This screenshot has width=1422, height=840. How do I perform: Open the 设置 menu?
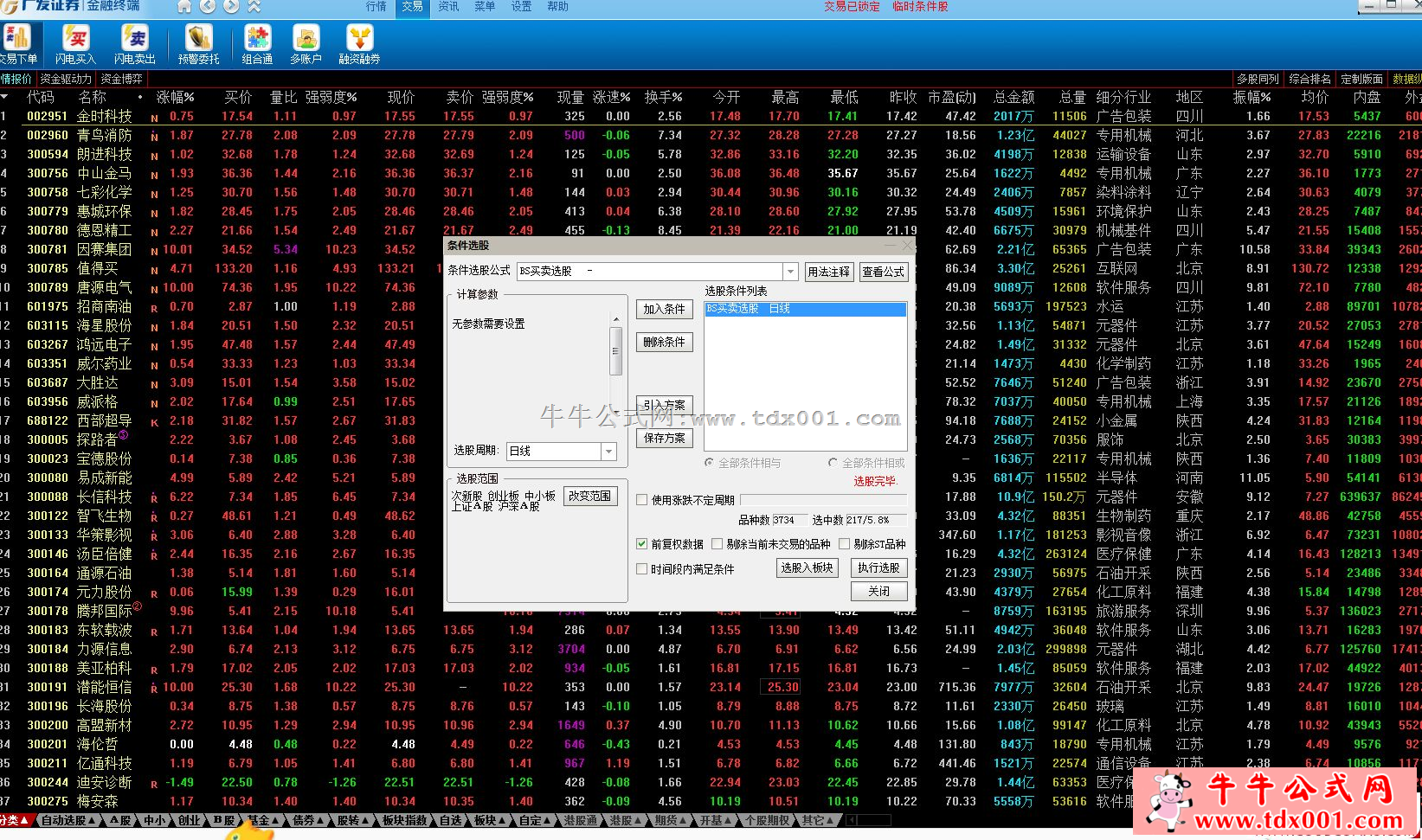pyautogui.click(x=521, y=6)
